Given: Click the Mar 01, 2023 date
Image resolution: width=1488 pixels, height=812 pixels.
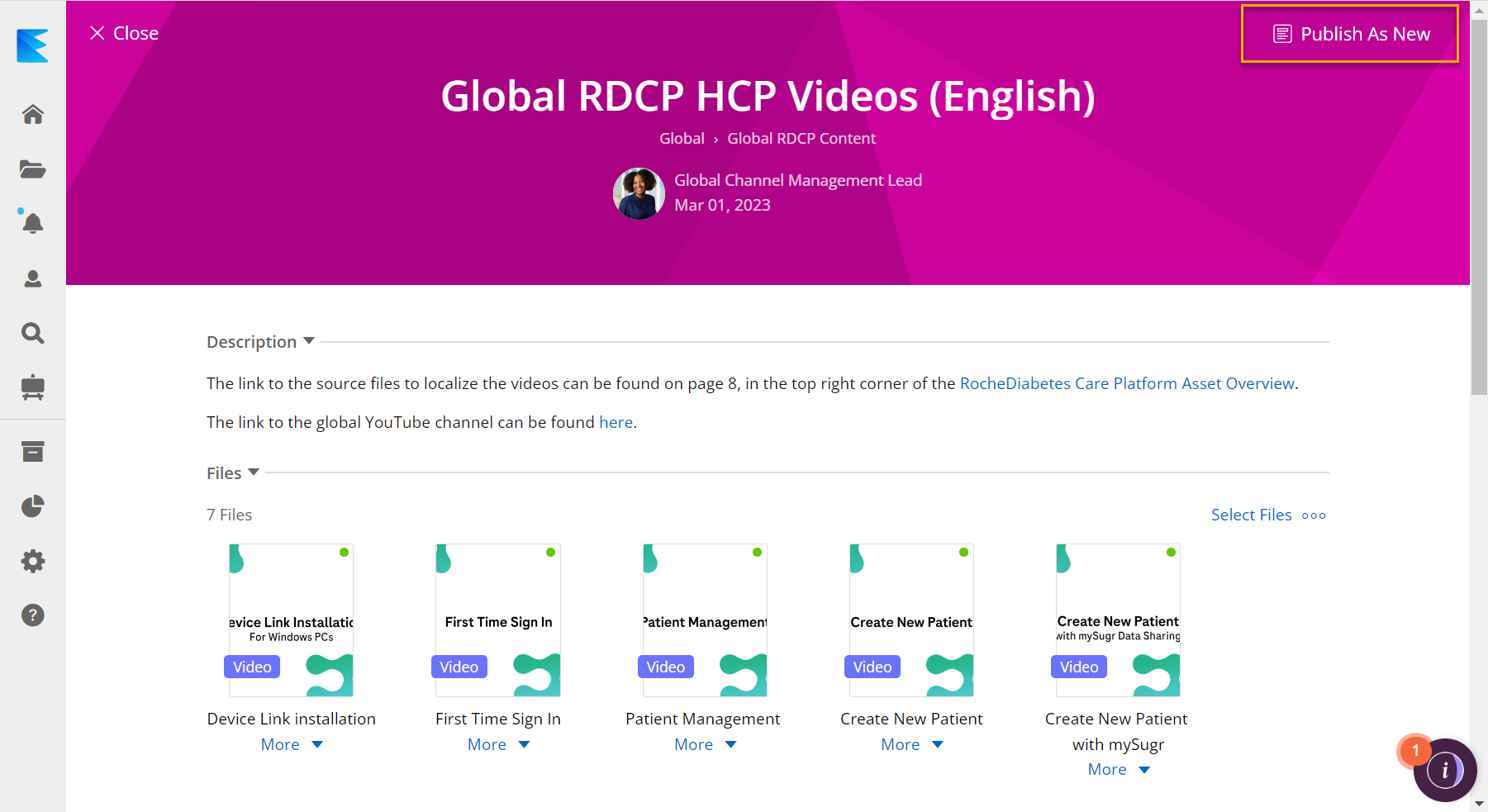Looking at the screenshot, I should pyautogui.click(x=722, y=205).
